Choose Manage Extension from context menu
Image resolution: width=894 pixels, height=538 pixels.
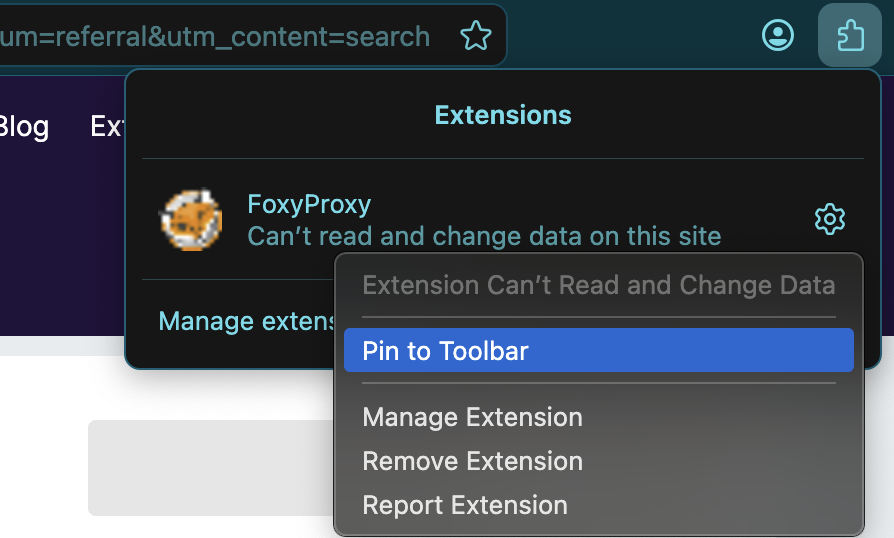472,417
